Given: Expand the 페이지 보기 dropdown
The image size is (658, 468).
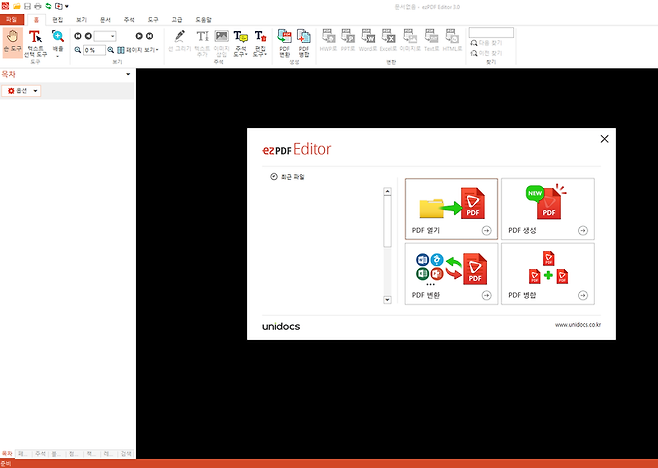Looking at the screenshot, I should [x=137, y=49].
